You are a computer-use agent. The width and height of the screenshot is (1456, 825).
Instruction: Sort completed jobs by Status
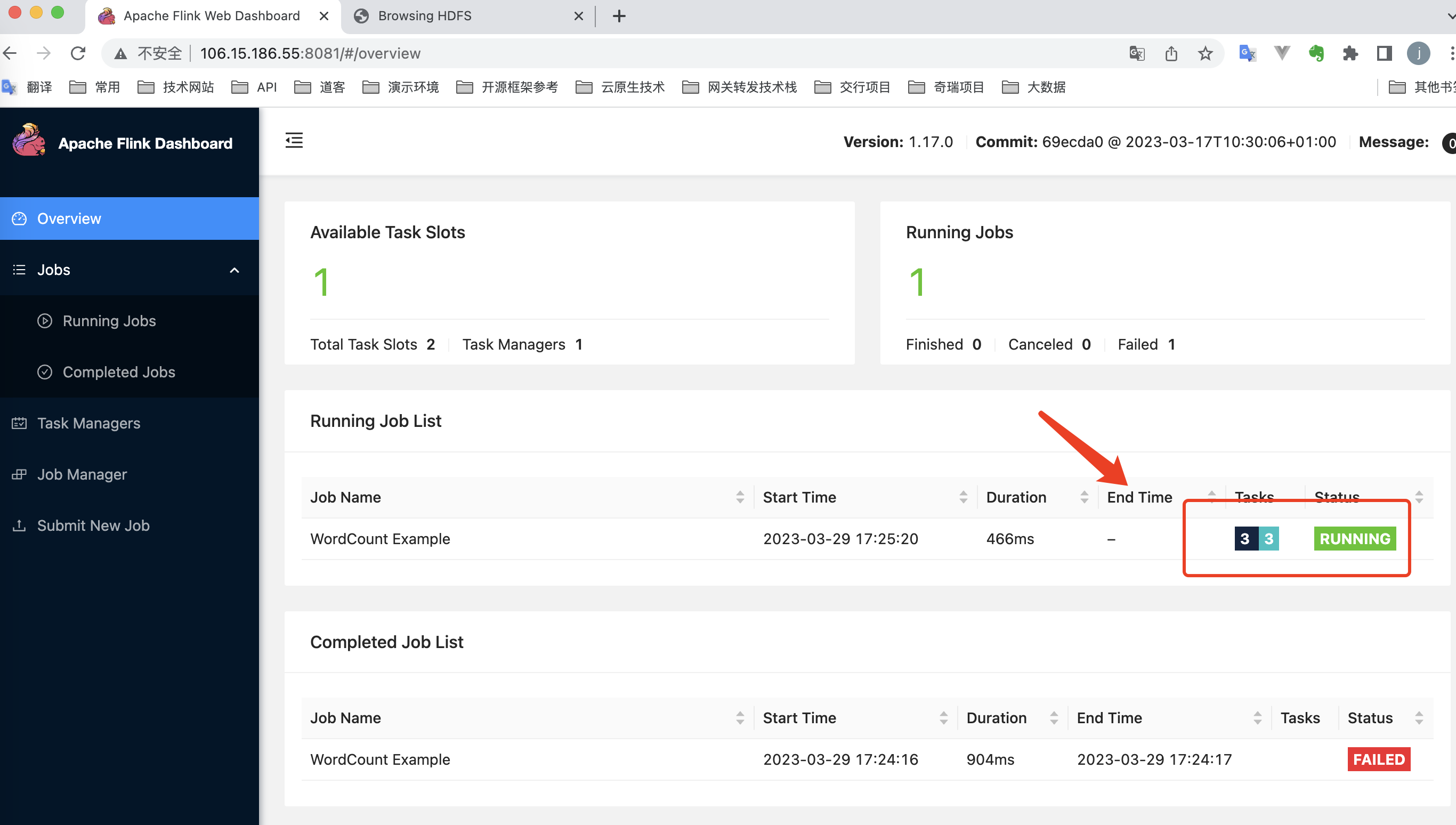point(1419,718)
